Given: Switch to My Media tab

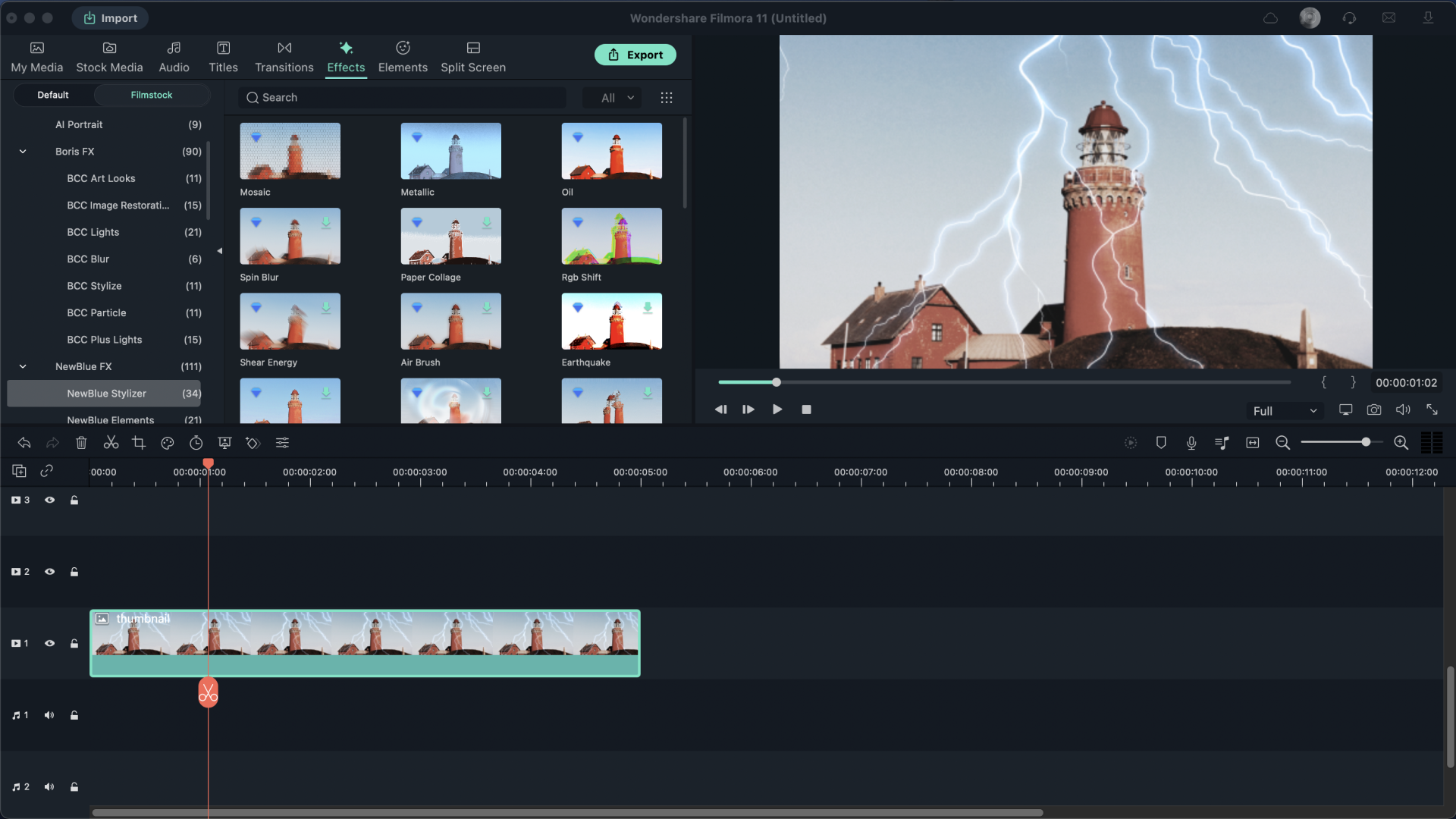Looking at the screenshot, I should 37,58.
